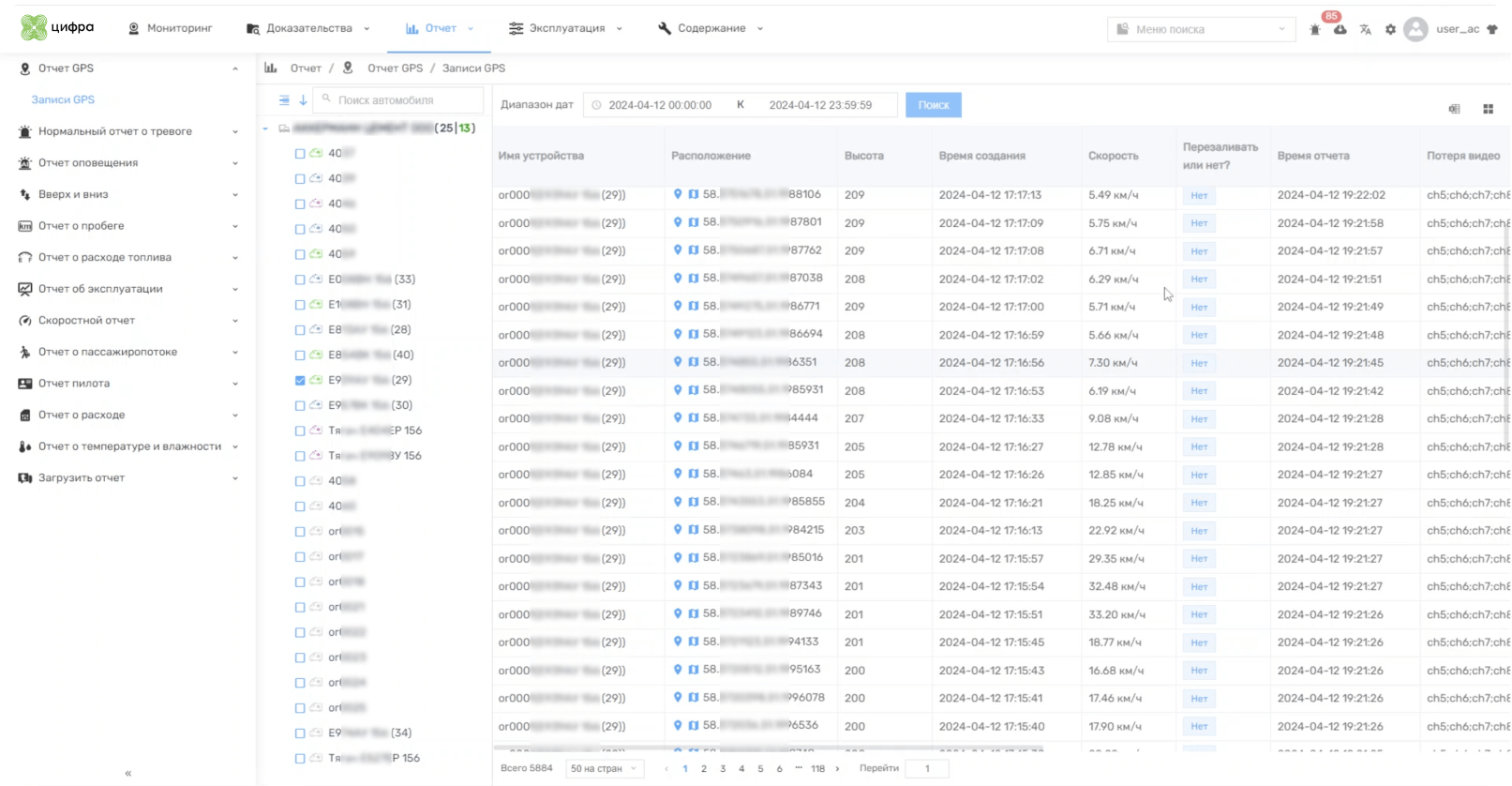The height and width of the screenshot is (786, 1512).
Task: Click location pin in 17:16:56 row
Action: click(678, 362)
